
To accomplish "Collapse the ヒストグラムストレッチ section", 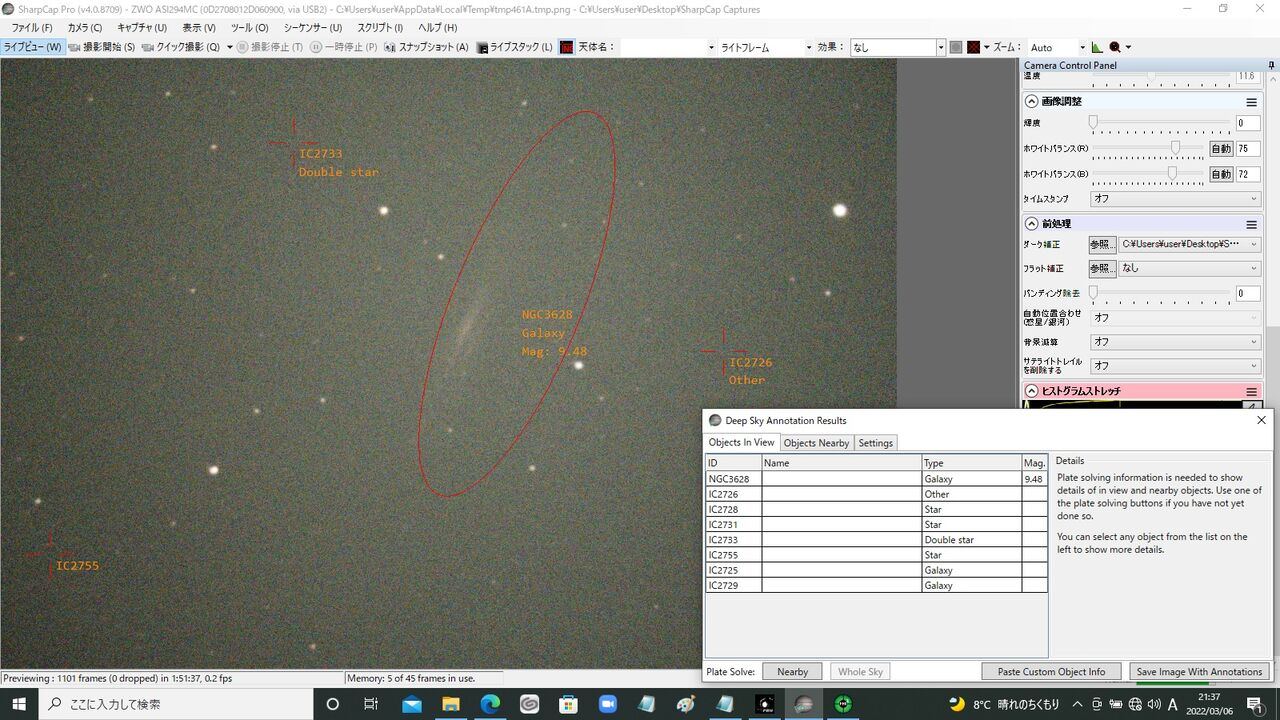I will click(1031, 391).
